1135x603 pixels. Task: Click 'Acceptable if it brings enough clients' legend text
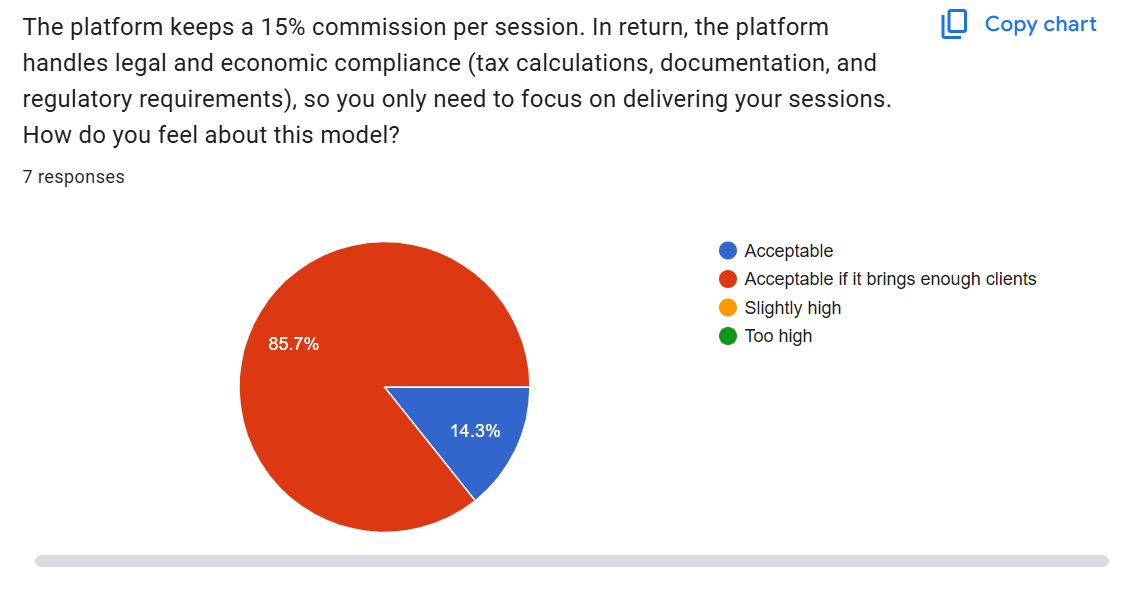tap(890, 279)
